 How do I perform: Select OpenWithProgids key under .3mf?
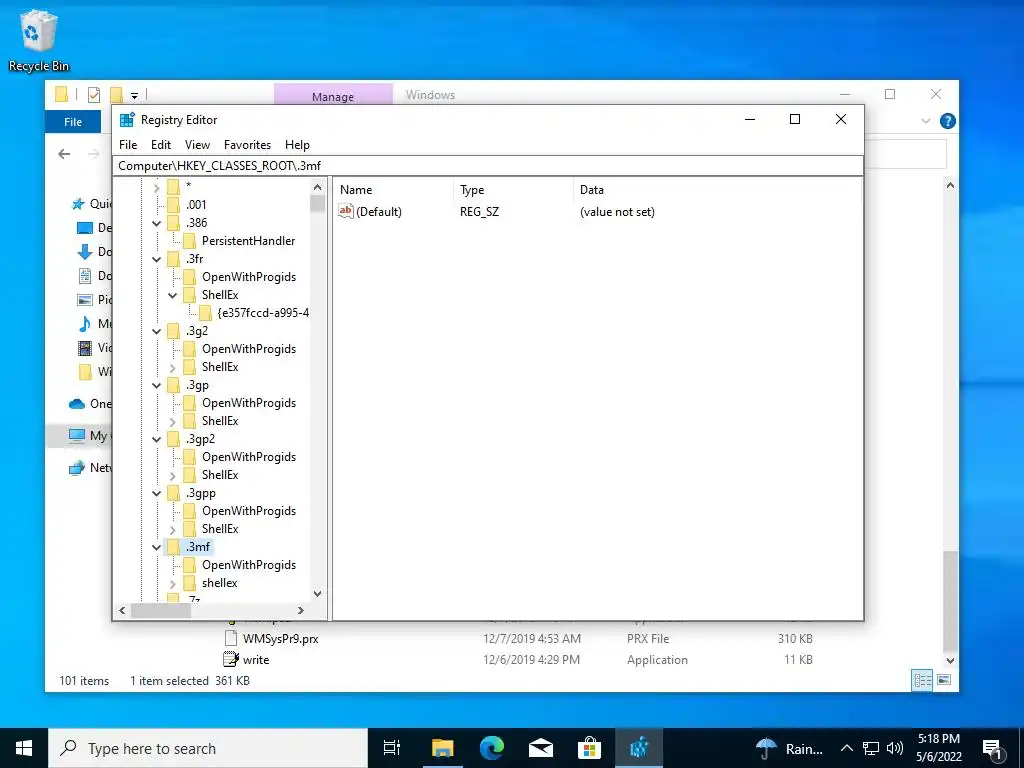pyautogui.click(x=249, y=565)
